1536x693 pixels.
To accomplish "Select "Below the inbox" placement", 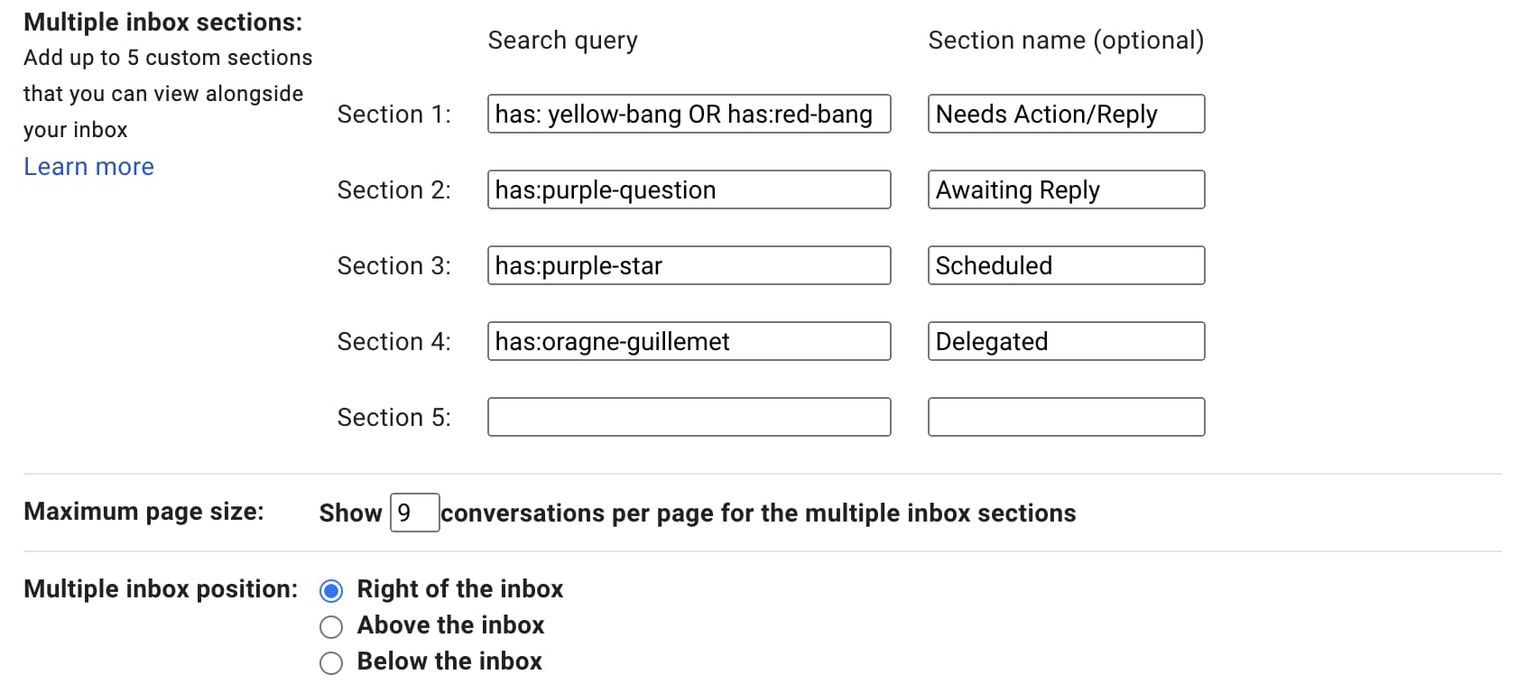I will [x=331, y=663].
